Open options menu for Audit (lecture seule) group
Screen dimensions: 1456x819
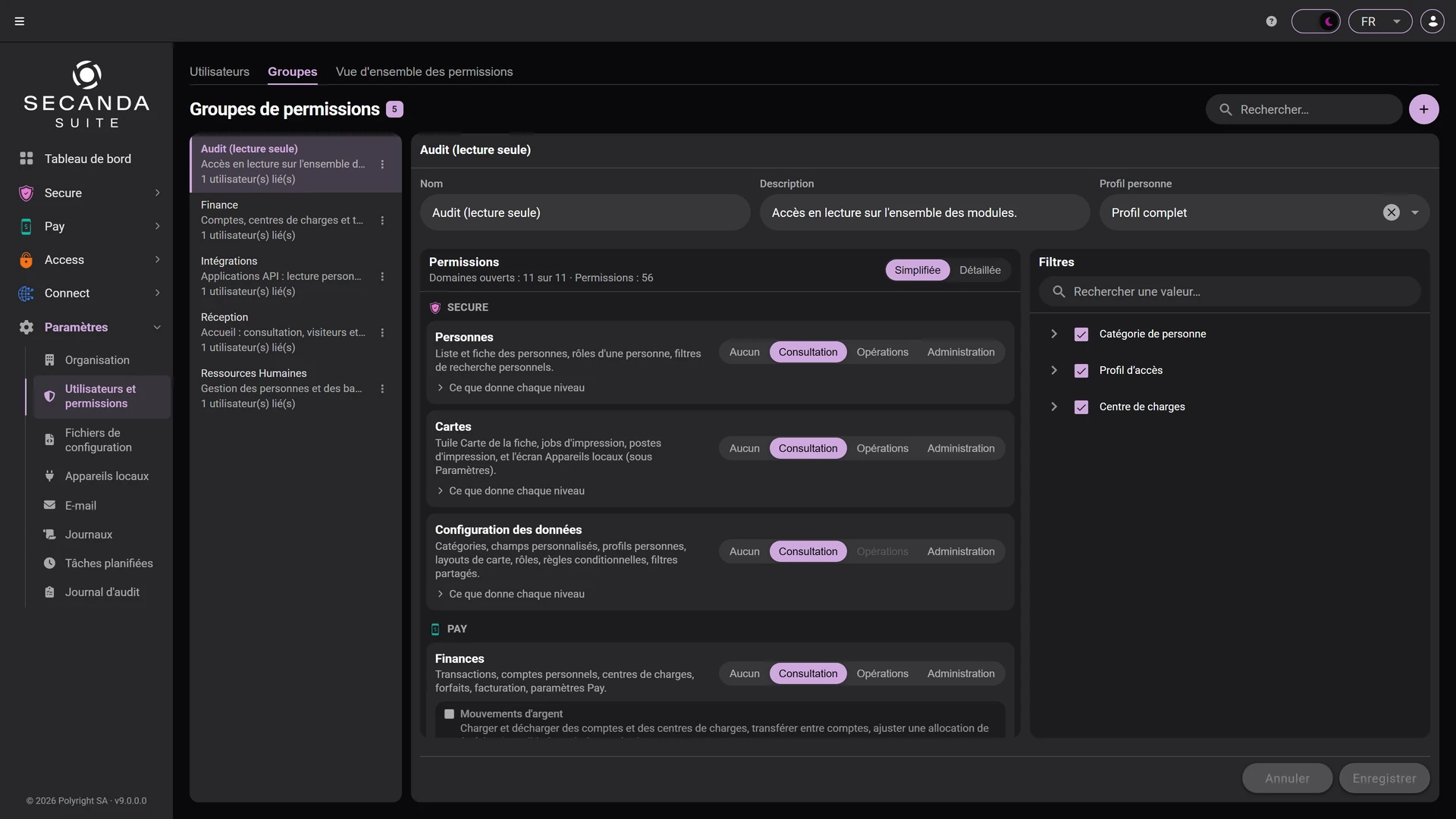pyautogui.click(x=382, y=165)
